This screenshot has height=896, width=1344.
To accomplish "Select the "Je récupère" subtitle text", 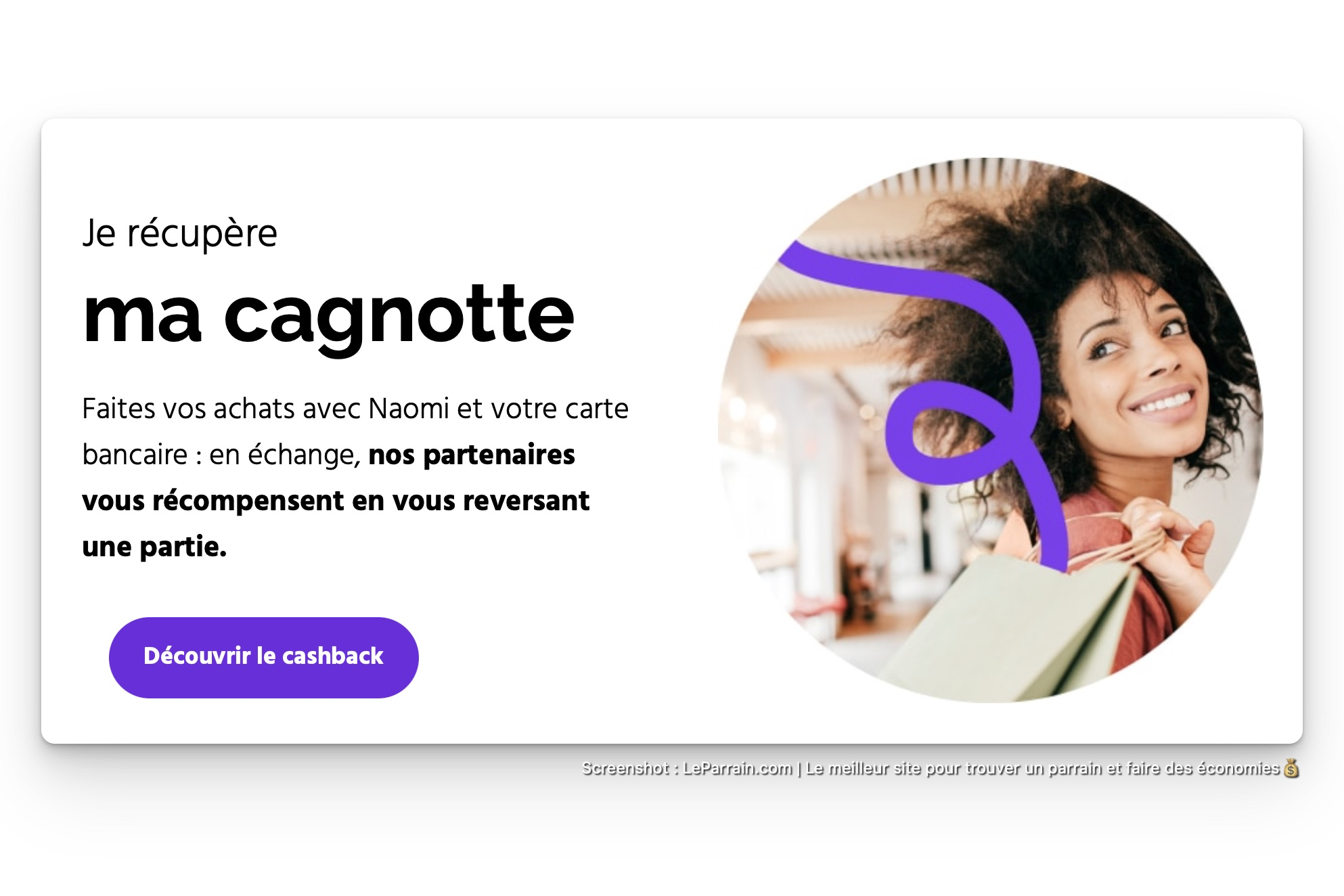I will (179, 233).
